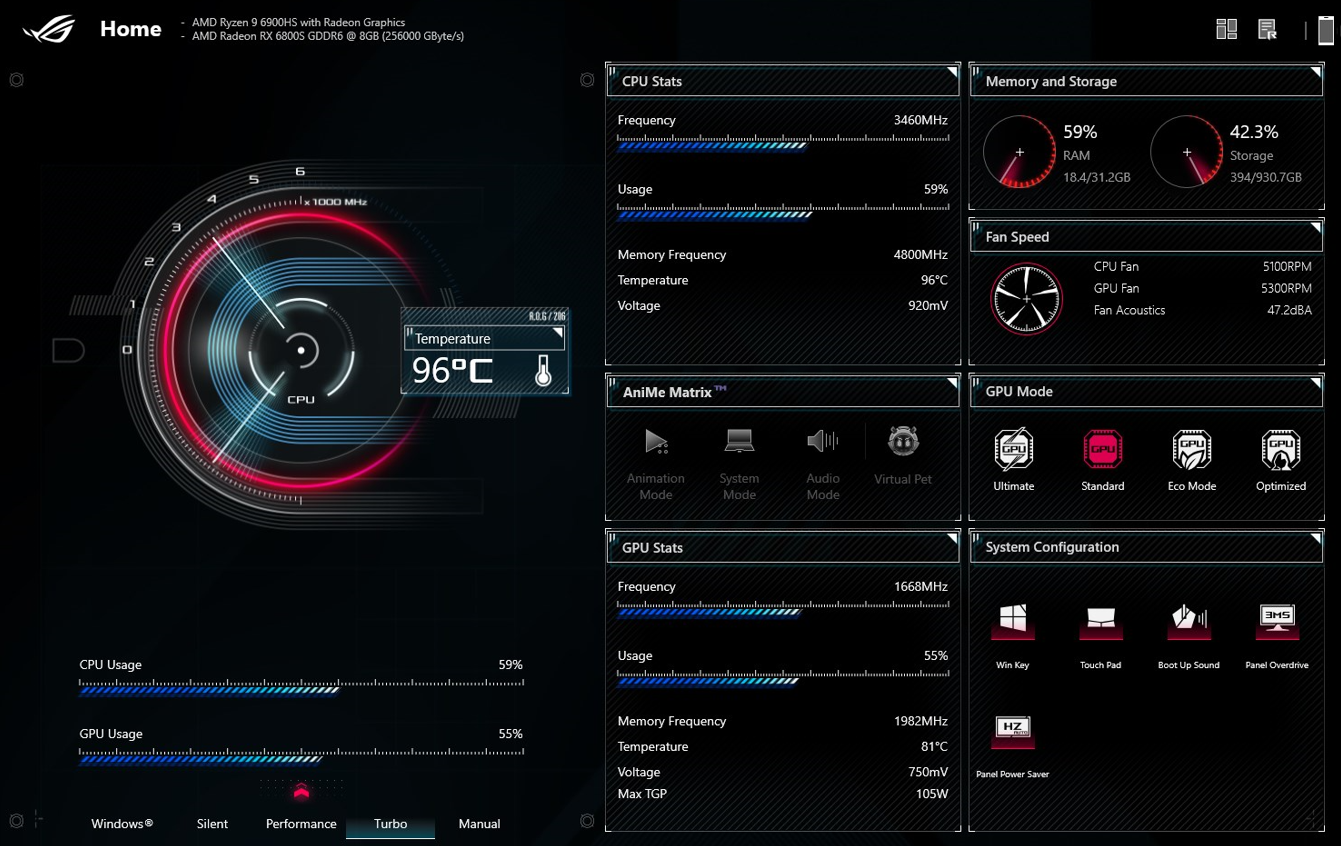Select the Ultimate GPU mode icon
1341x846 pixels.
point(1013,449)
